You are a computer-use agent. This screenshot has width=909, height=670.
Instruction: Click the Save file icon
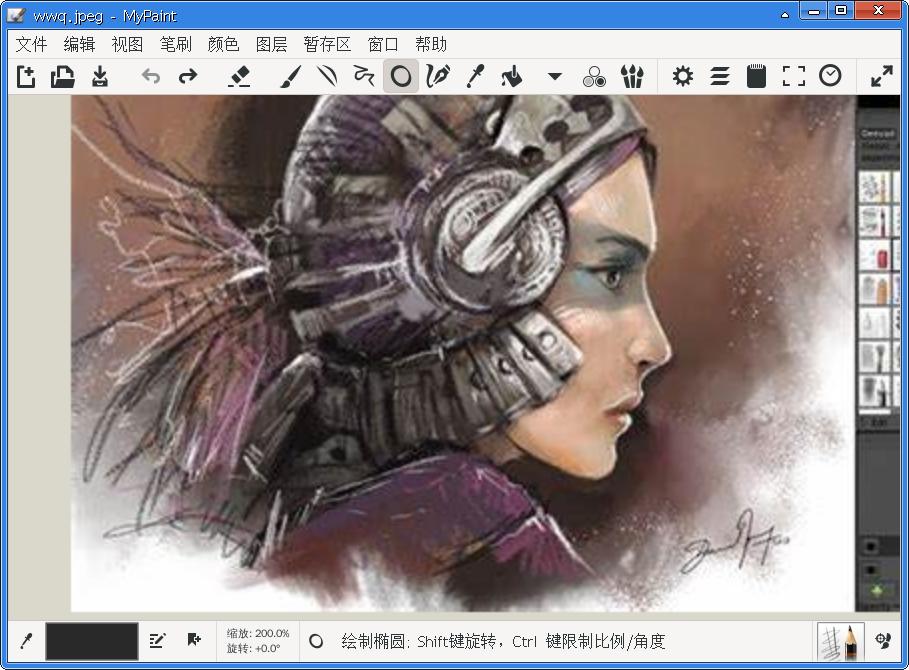click(x=99, y=75)
